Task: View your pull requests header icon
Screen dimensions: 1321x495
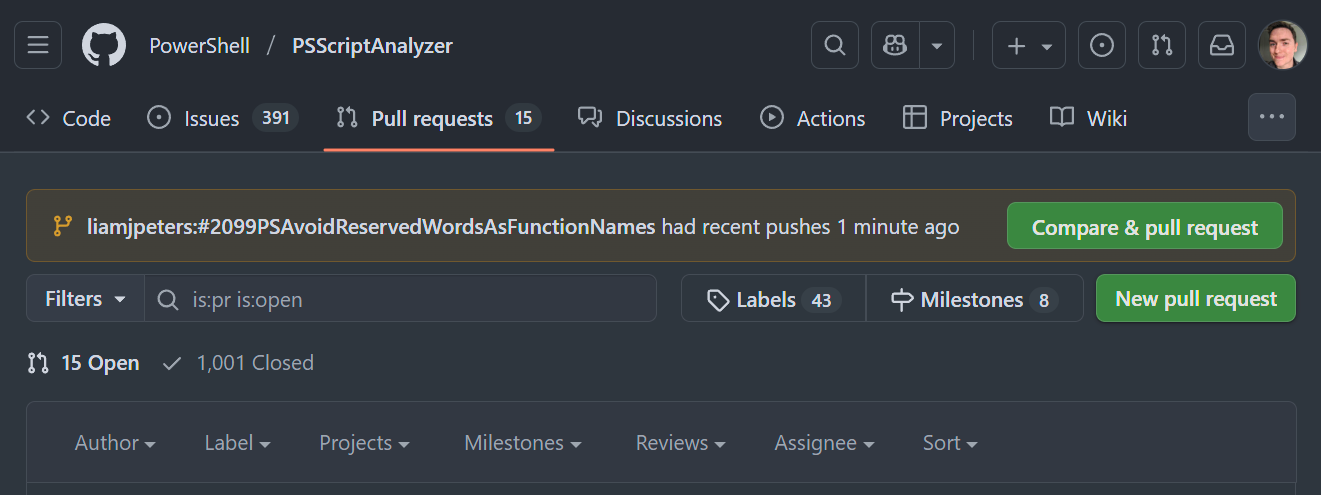Action: click(1162, 46)
